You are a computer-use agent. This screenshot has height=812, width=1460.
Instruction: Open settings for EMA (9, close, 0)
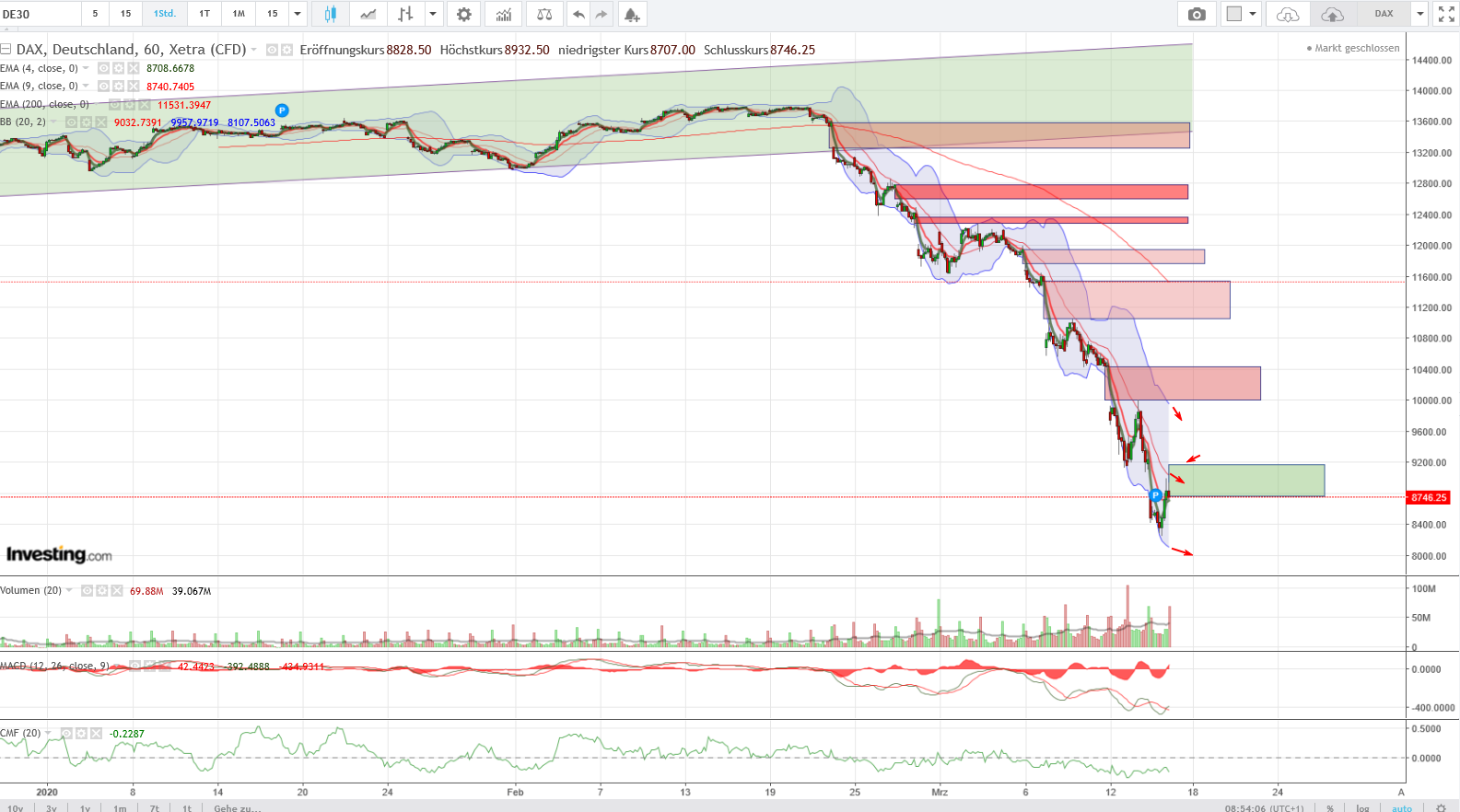[x=119, y=87]
